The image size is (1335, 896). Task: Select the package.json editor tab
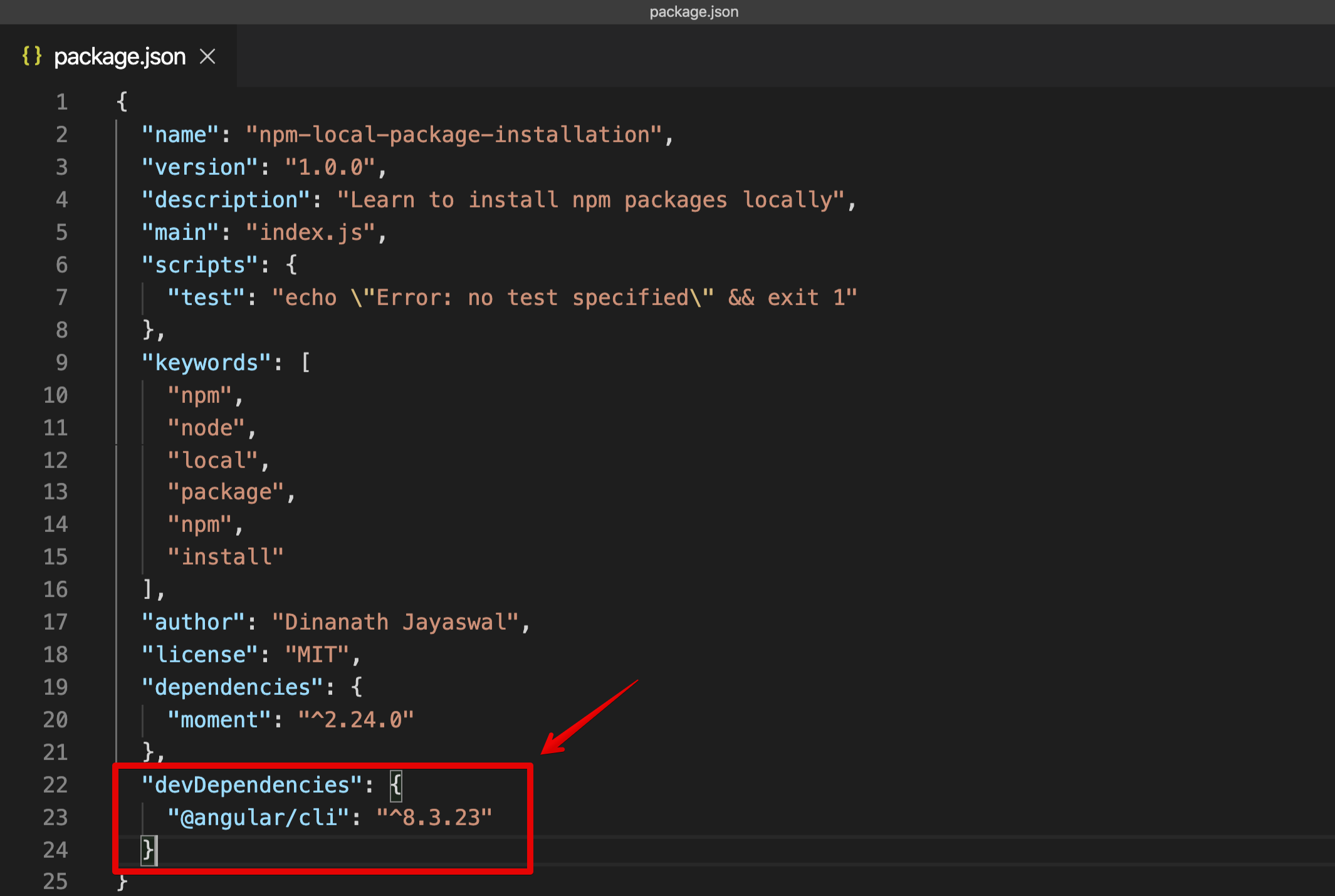pos(119,57)
